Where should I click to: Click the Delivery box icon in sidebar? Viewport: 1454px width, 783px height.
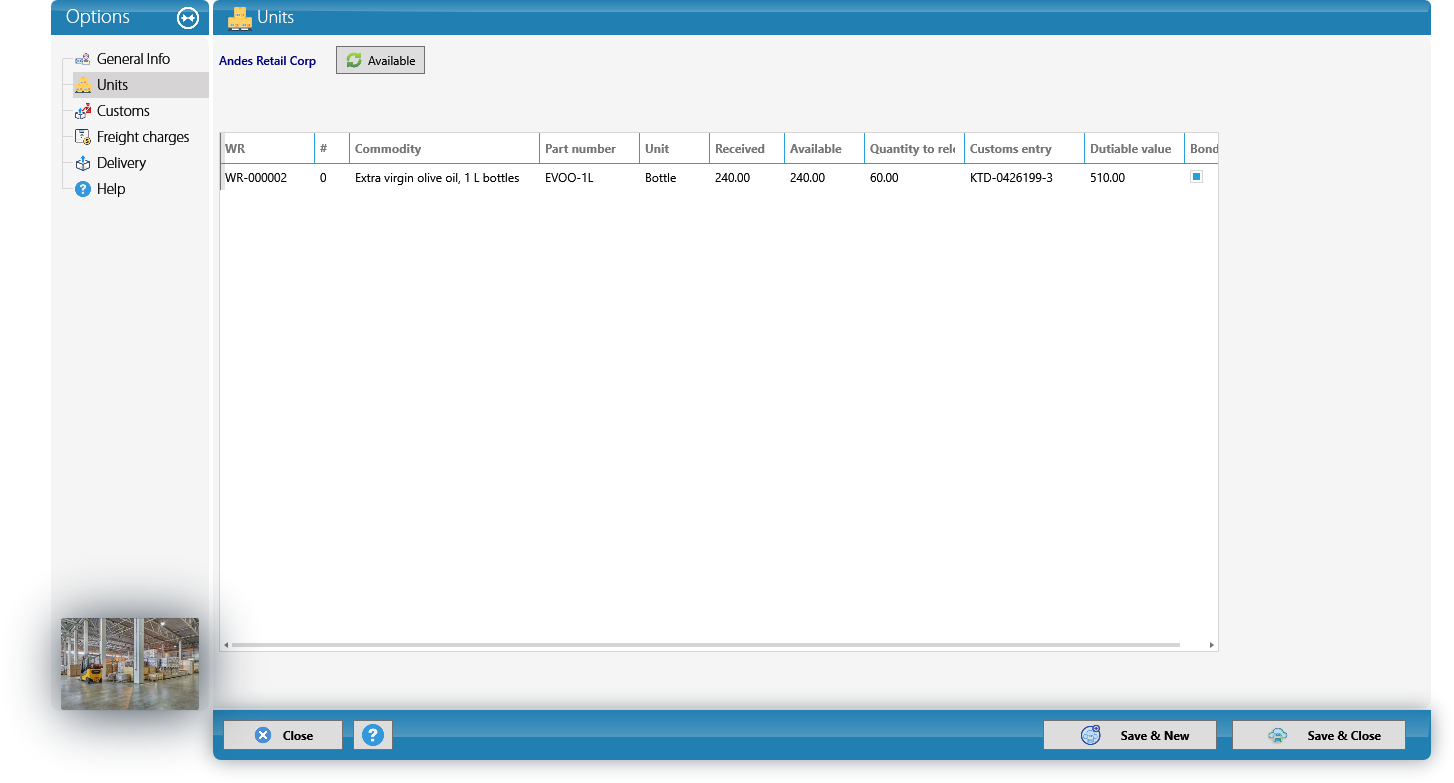coord(83,163)
